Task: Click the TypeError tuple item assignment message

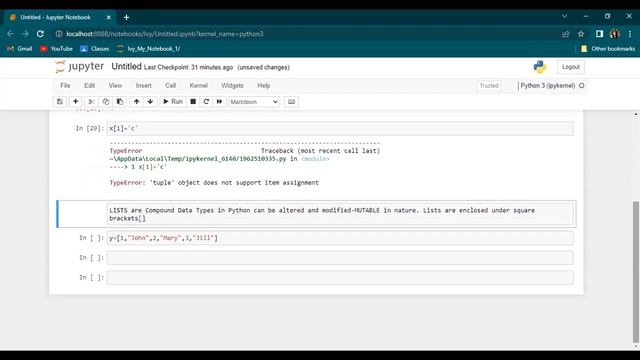Action: 214,182
